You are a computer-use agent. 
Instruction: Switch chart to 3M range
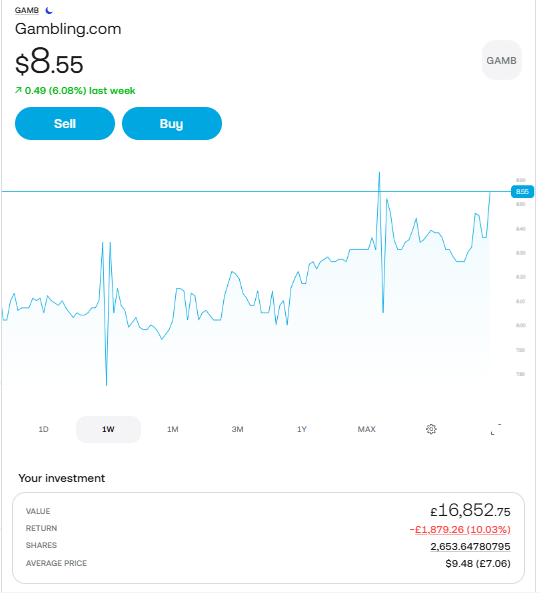click(x=237, y=429)
